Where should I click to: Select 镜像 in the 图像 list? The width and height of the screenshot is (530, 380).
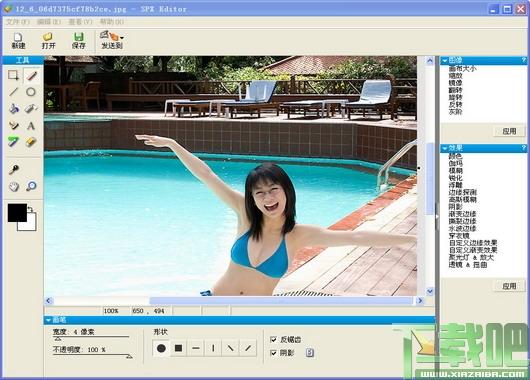tap(455, 83)
